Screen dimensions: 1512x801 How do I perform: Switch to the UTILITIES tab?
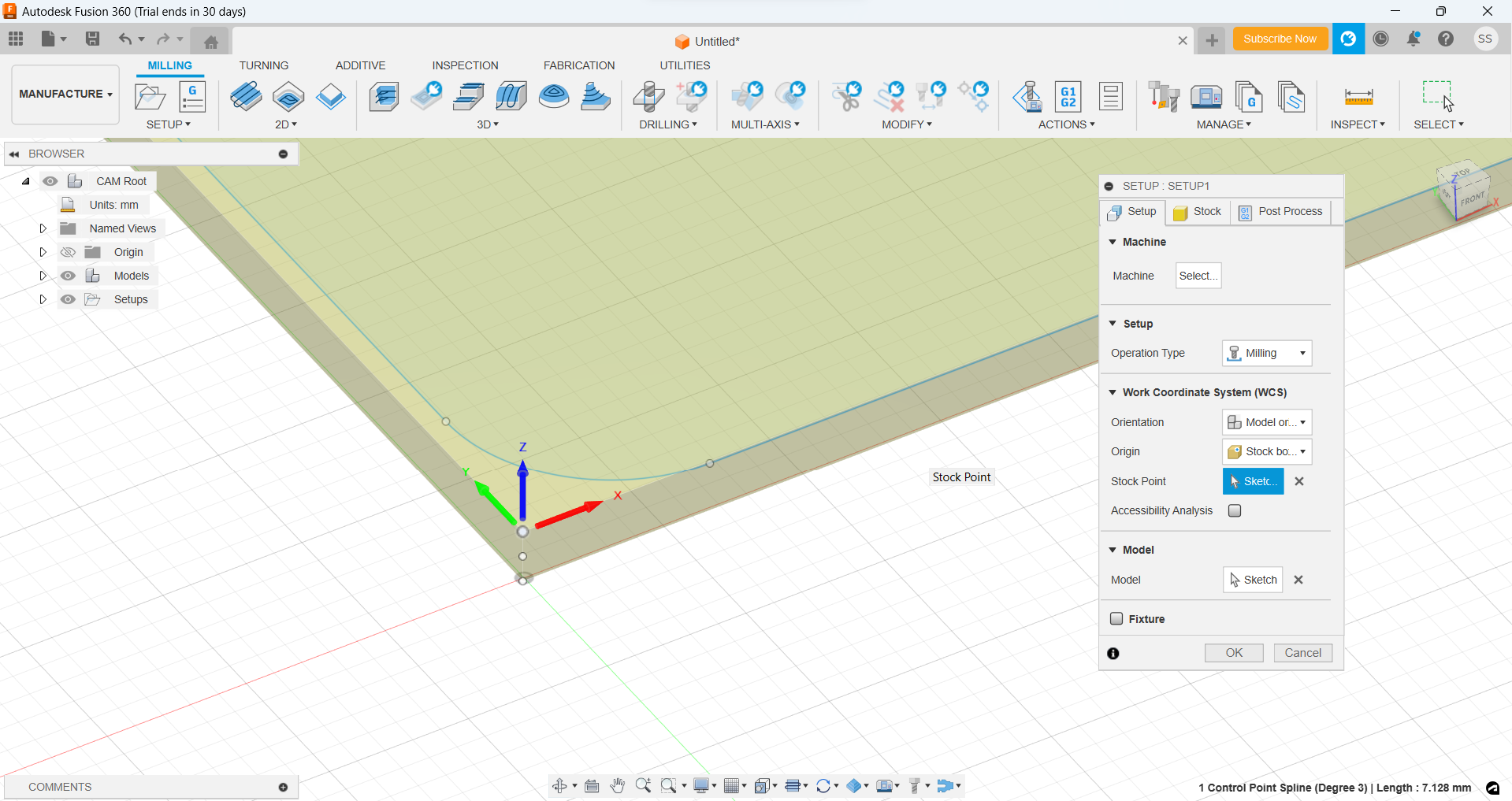pos(685,65)
